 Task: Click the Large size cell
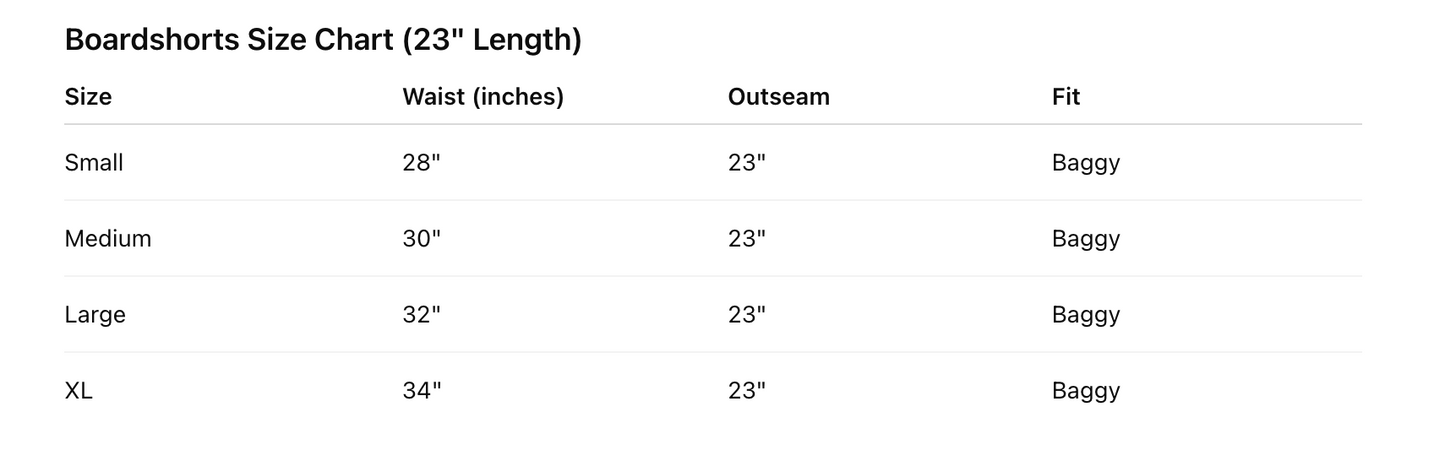(x=95, y=315)
